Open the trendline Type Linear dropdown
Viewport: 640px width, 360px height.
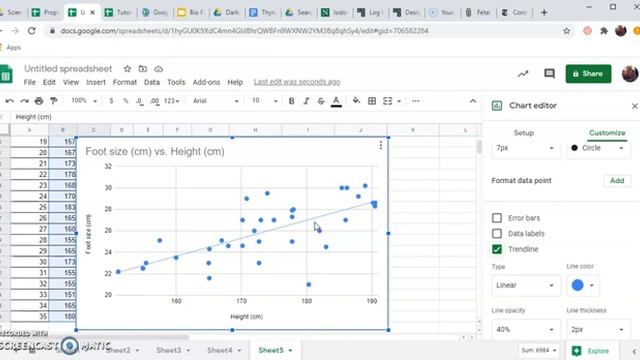click(525, 285)
